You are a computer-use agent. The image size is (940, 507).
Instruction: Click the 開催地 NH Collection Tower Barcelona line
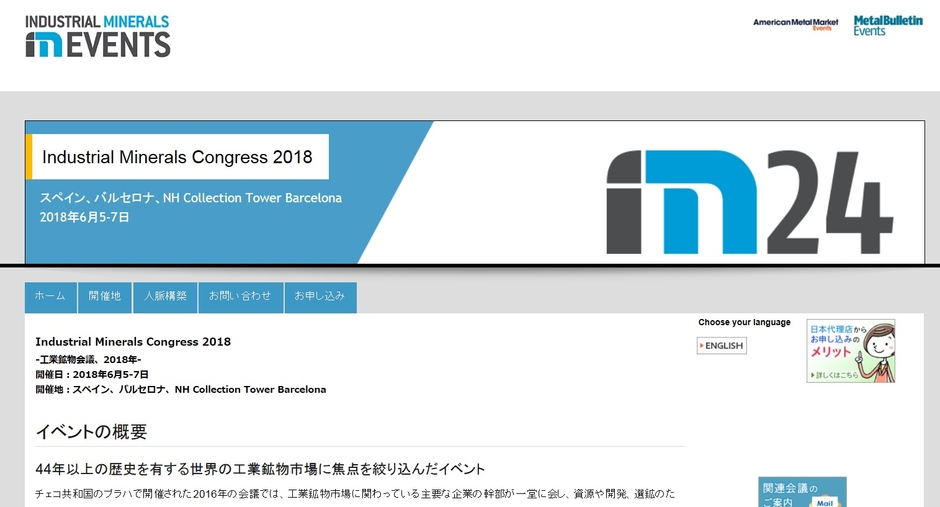click(x=180, y=390)
